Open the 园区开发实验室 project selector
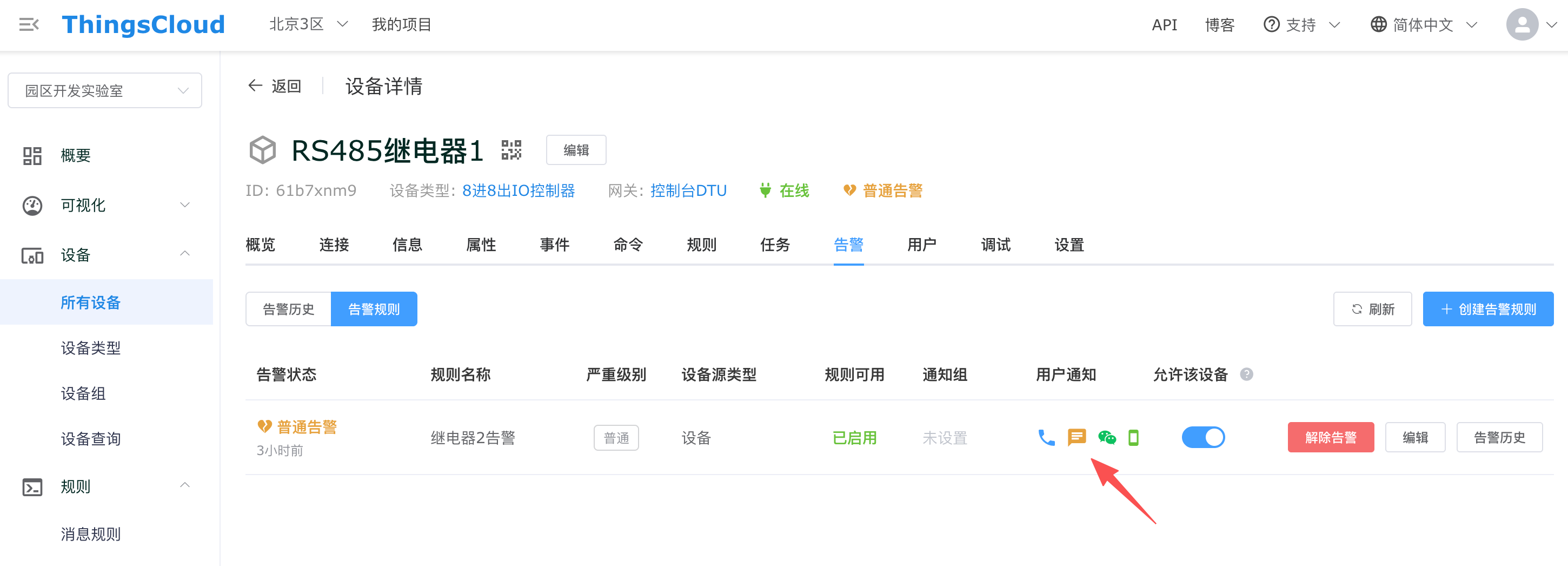 point(105,91)
